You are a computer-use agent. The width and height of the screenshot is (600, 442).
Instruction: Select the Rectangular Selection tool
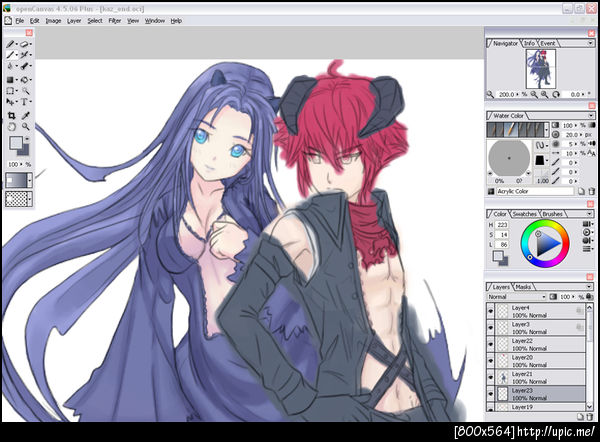pos(10,91)
